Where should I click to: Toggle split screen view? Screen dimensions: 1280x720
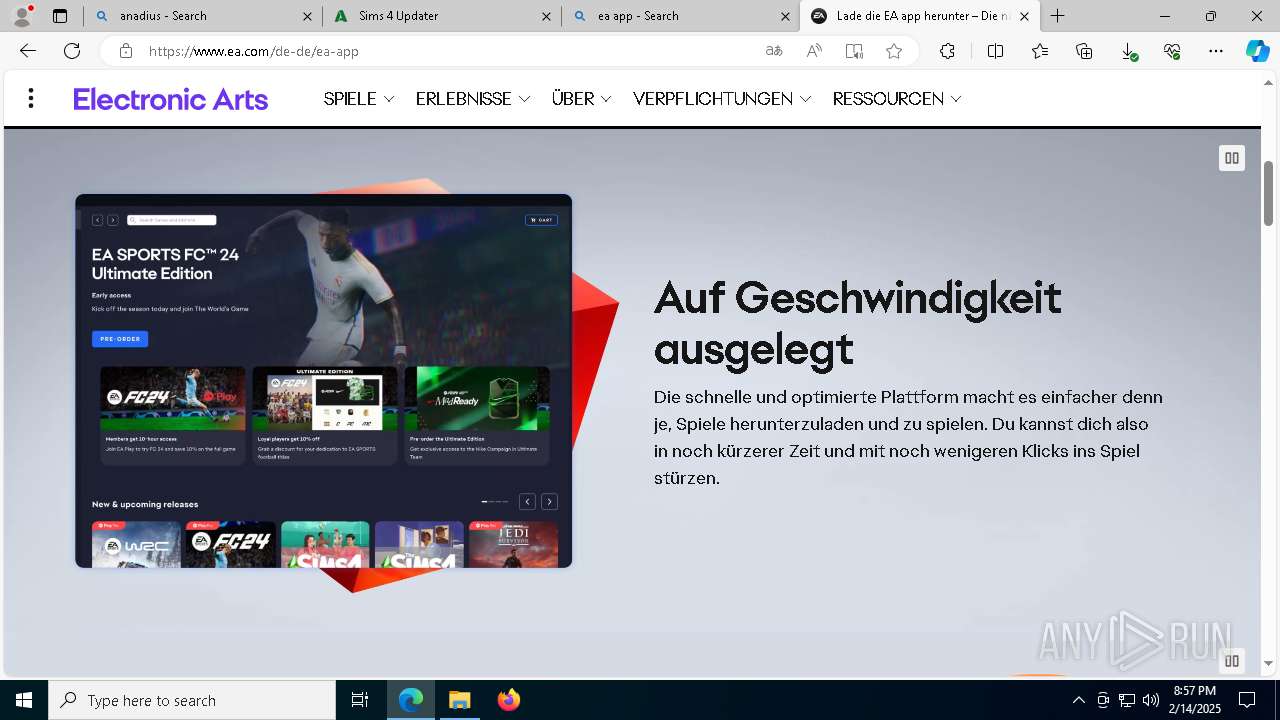(995, 51)
